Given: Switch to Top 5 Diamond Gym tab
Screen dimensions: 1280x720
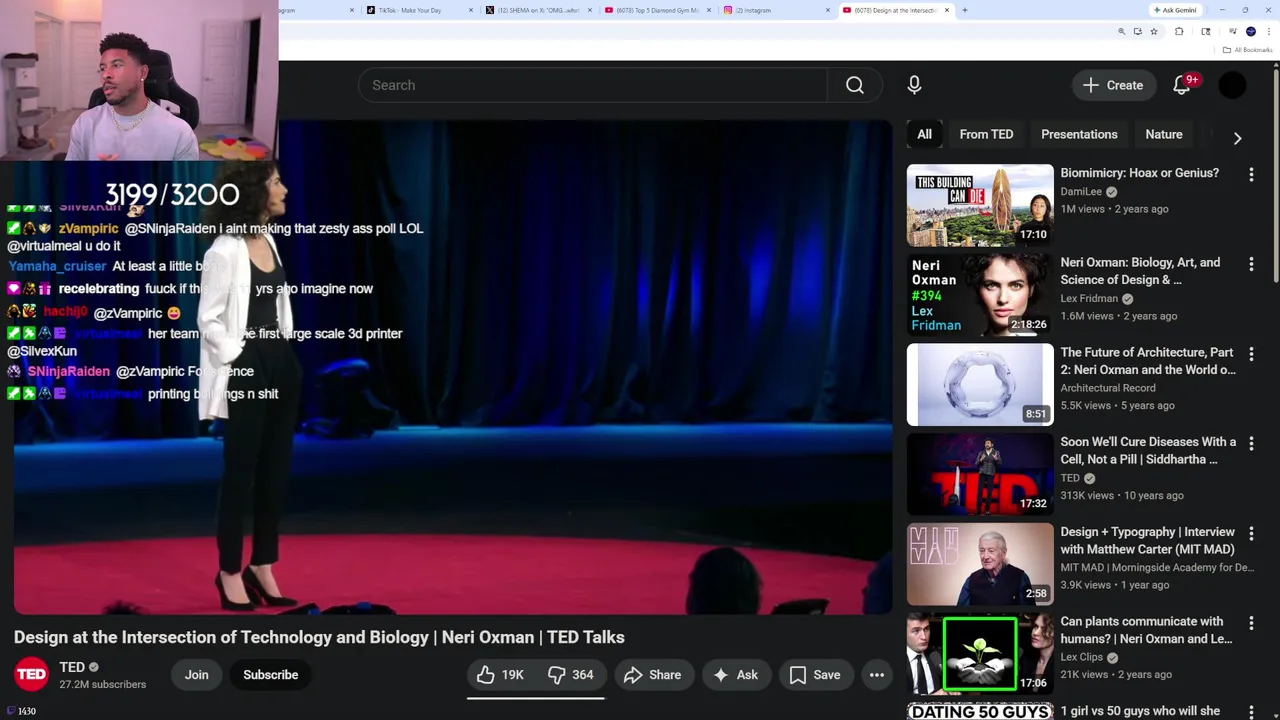Looking at the screenshot, I should 656,10.
